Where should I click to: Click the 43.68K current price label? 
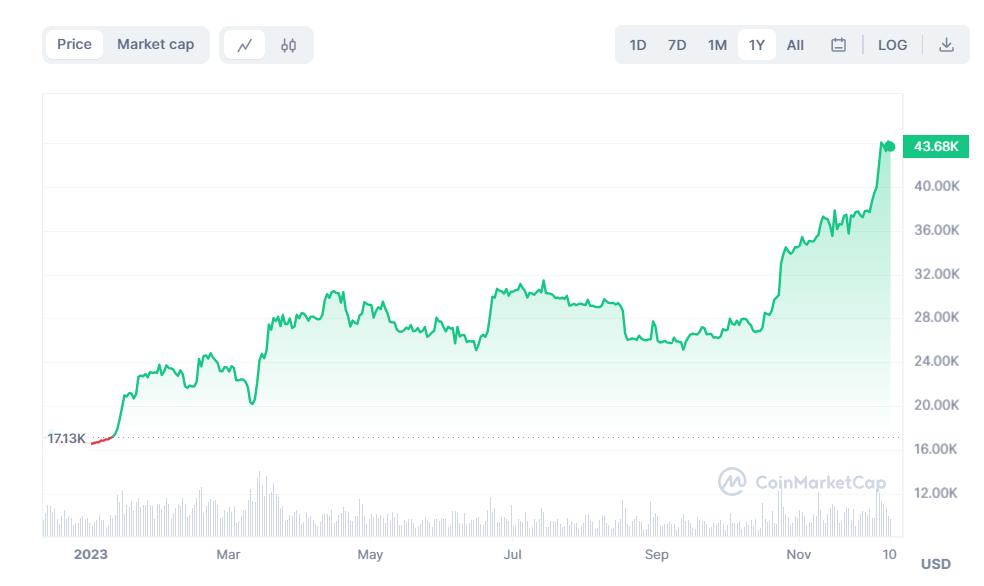pos(936,147)
